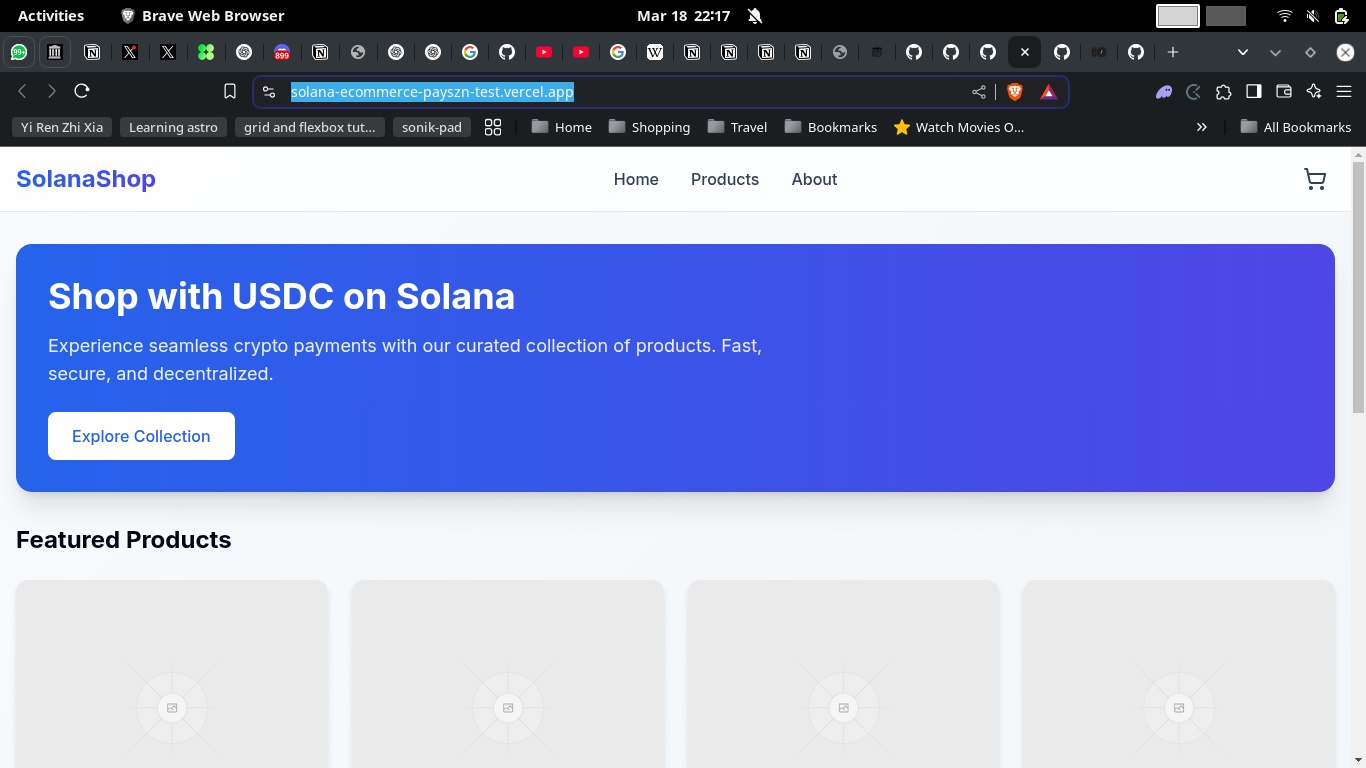Open the extensions puzzle-piece menu
Screen dimensions: 1366x768
pos(1223,92)
